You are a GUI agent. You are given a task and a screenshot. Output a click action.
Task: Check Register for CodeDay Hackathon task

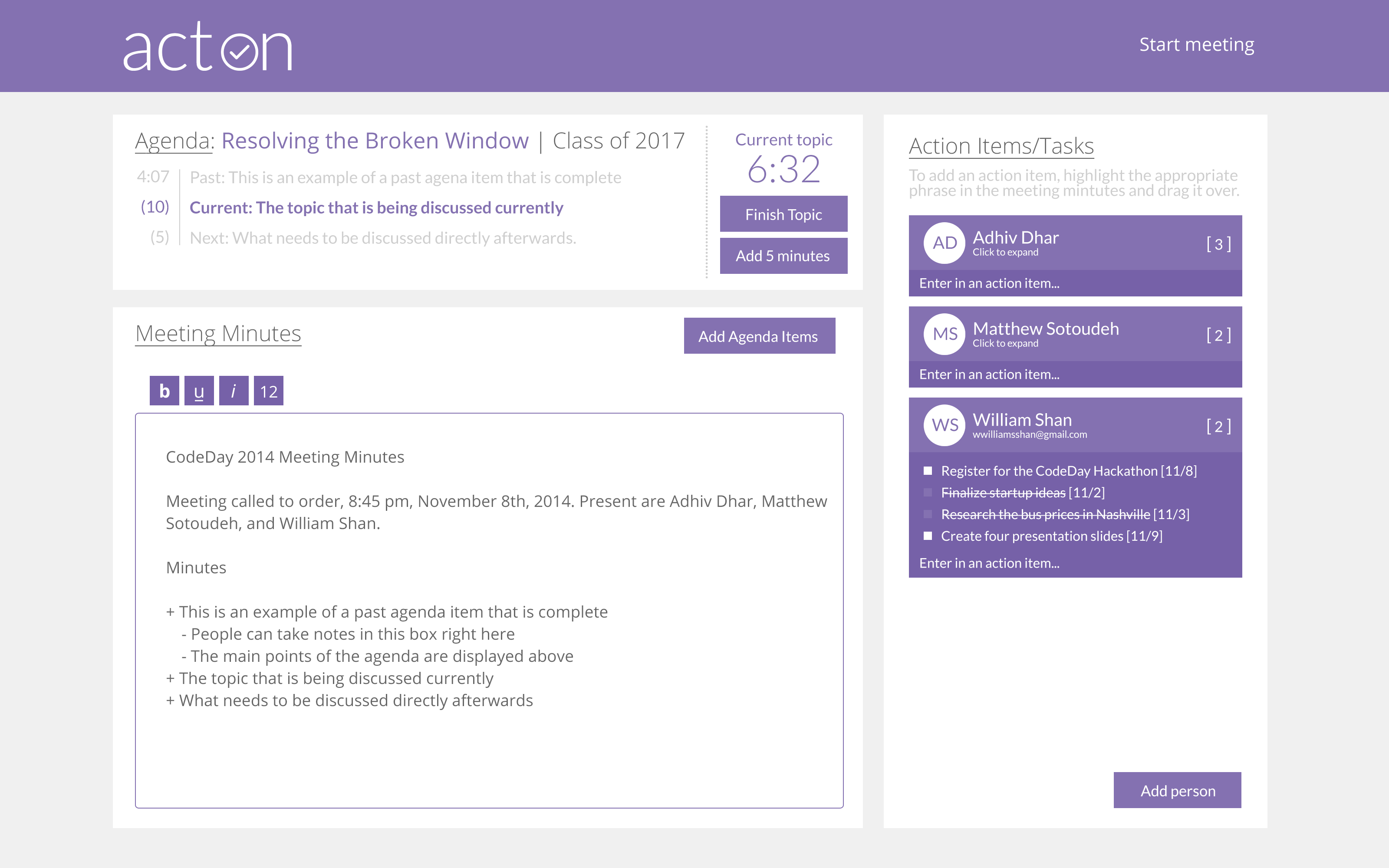tap(928, 471)
